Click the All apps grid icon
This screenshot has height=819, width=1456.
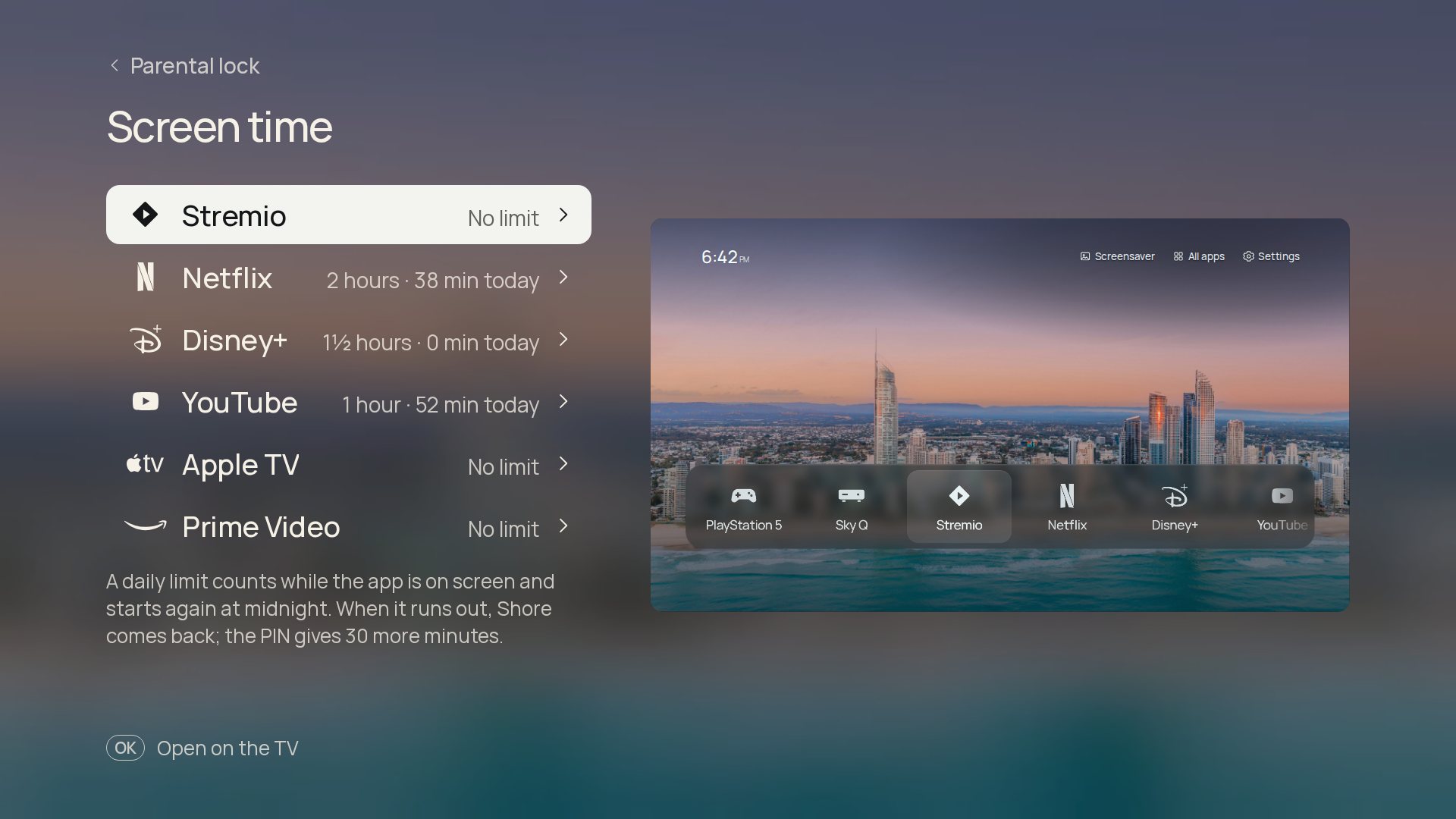pyautogui.click(x=1178, y=256)
